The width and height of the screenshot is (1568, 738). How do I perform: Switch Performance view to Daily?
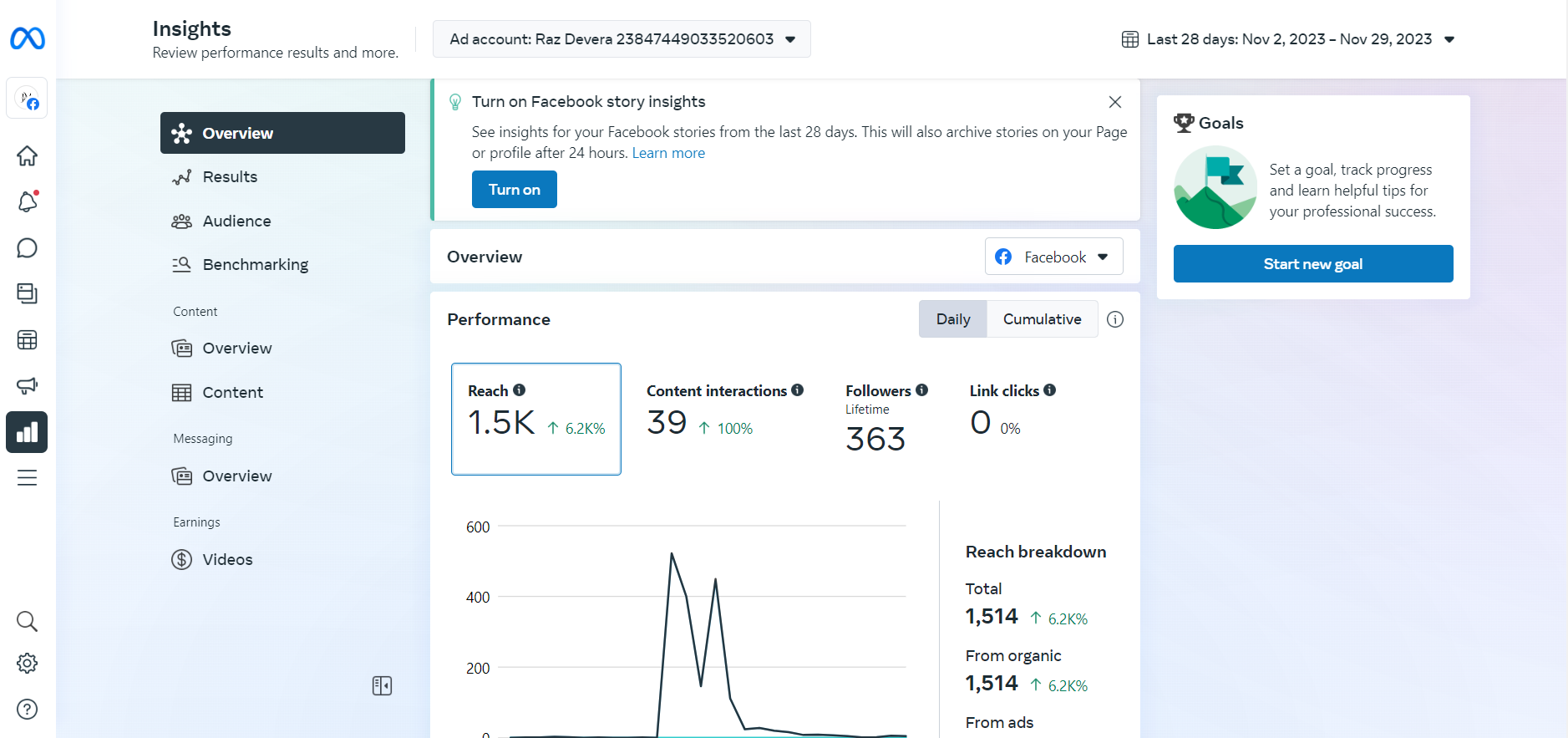click(953, 319)
